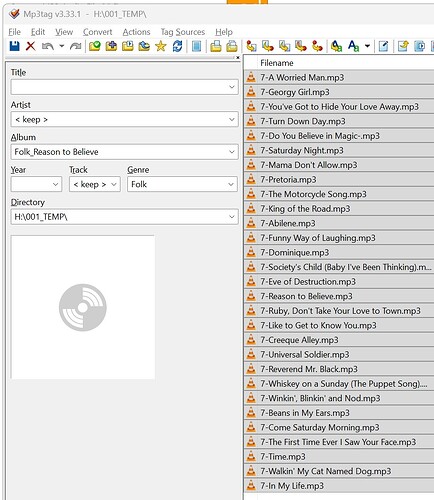The height and width of the screenshot is (500, 434).
Task: Click the Actions (Quick) Aa icon
Action: coord(353,46)
